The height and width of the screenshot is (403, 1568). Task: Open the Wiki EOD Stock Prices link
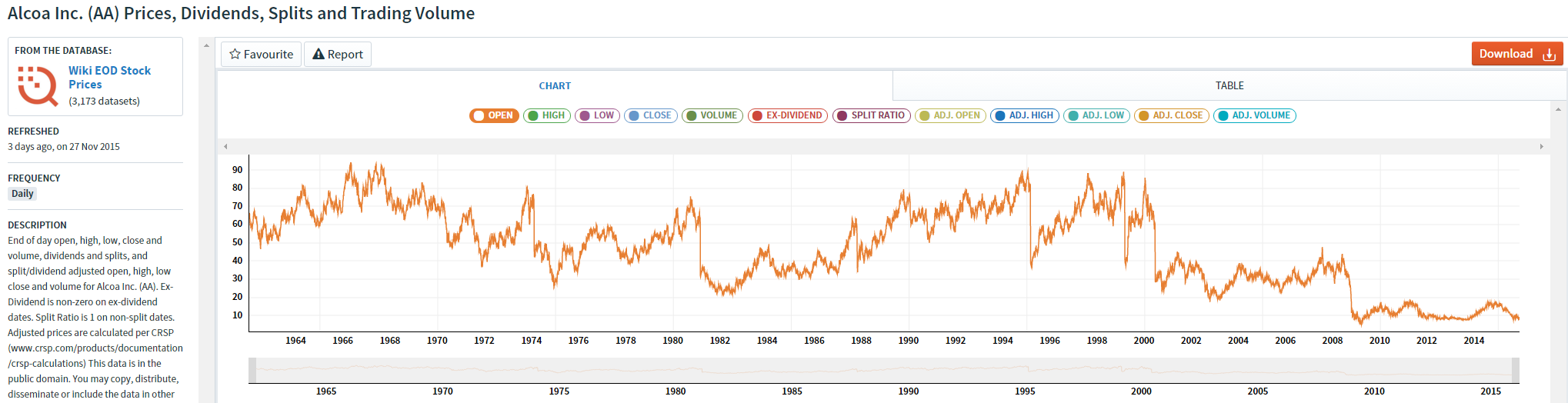[x=109, y=77]
